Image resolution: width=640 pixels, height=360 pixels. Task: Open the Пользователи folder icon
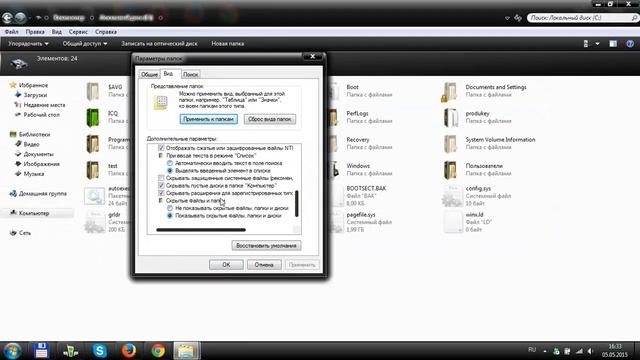point(451,170)
